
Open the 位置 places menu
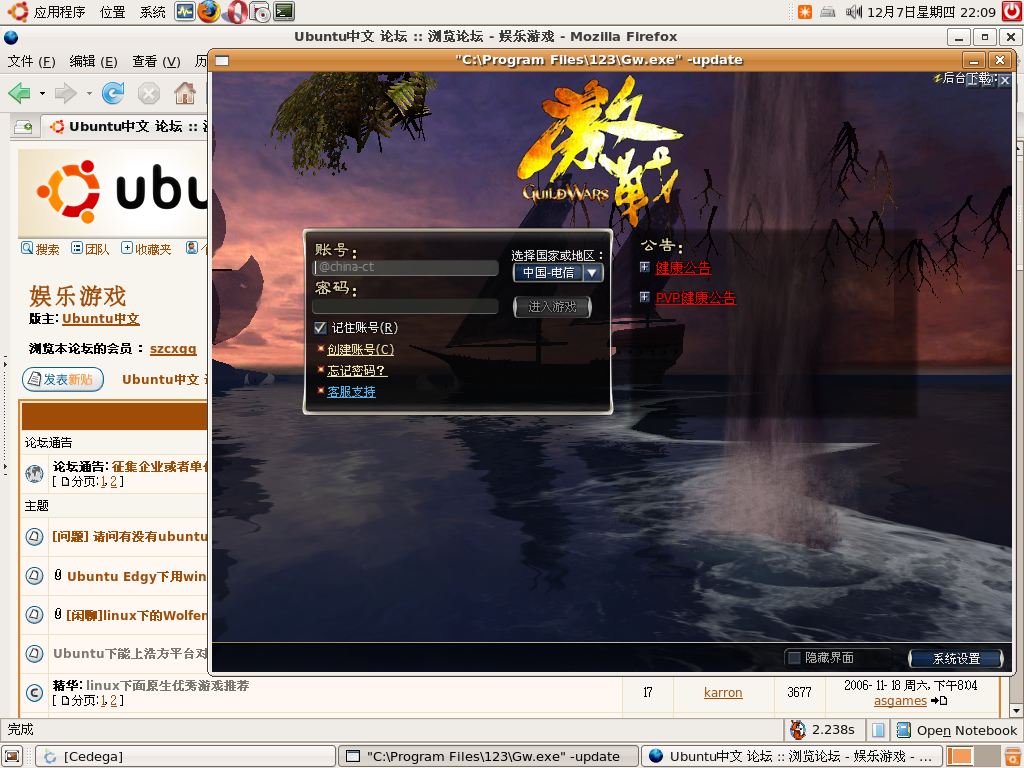(x=112, y=12)
